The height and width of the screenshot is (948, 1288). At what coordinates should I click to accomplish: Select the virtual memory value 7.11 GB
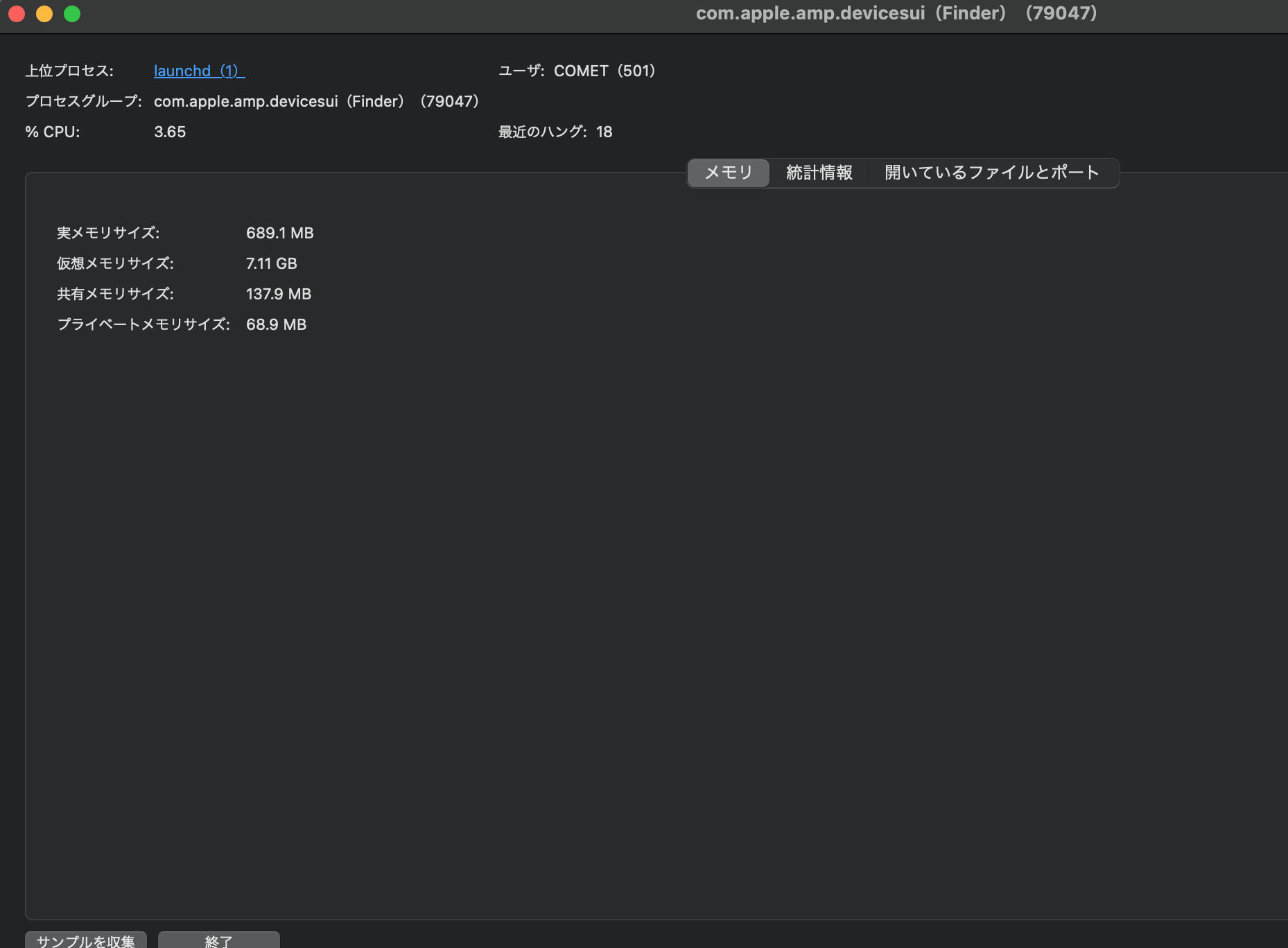[272, 263]
